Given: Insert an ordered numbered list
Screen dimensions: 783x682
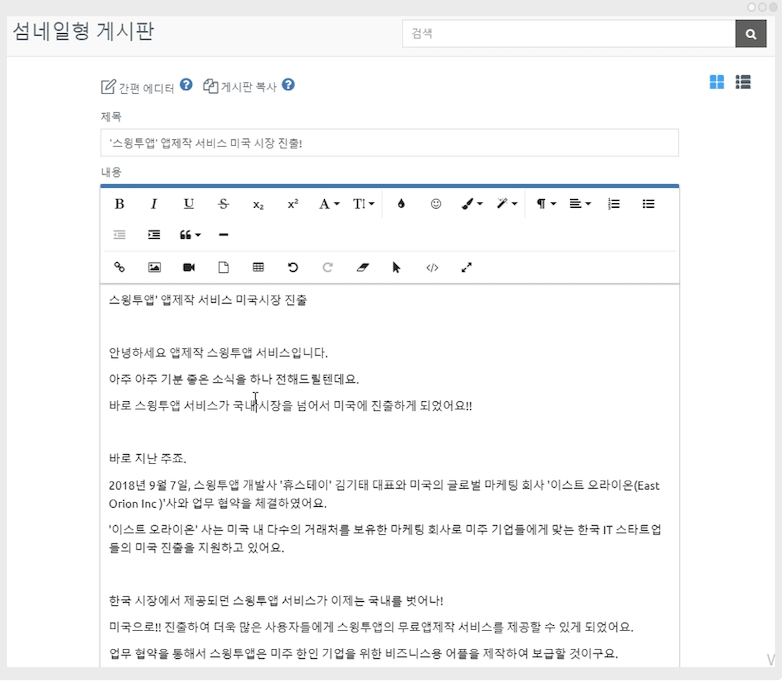Looking at the screenshot, I should 614,204.
